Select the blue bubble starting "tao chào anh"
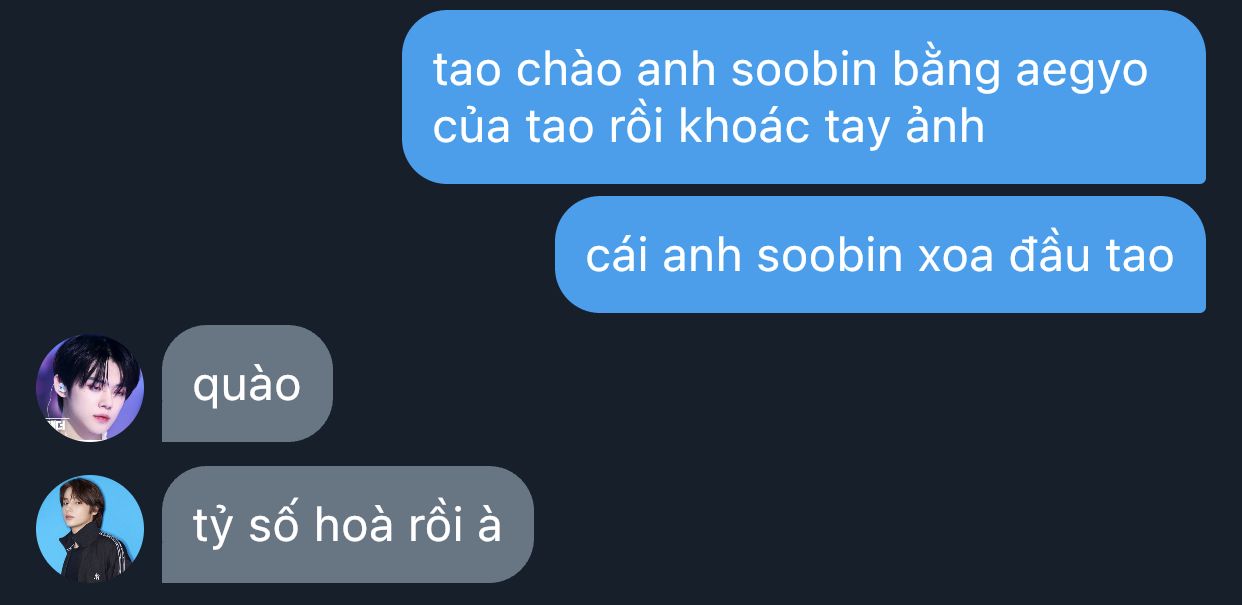The image size is (1242, 605). coord(804,97)
